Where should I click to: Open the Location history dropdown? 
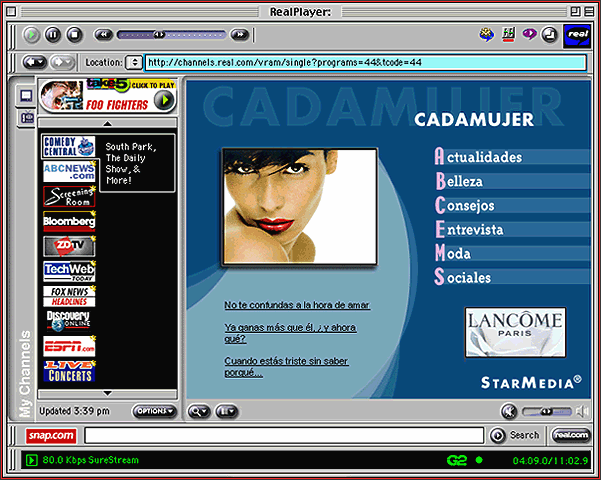tap(134, 62)
